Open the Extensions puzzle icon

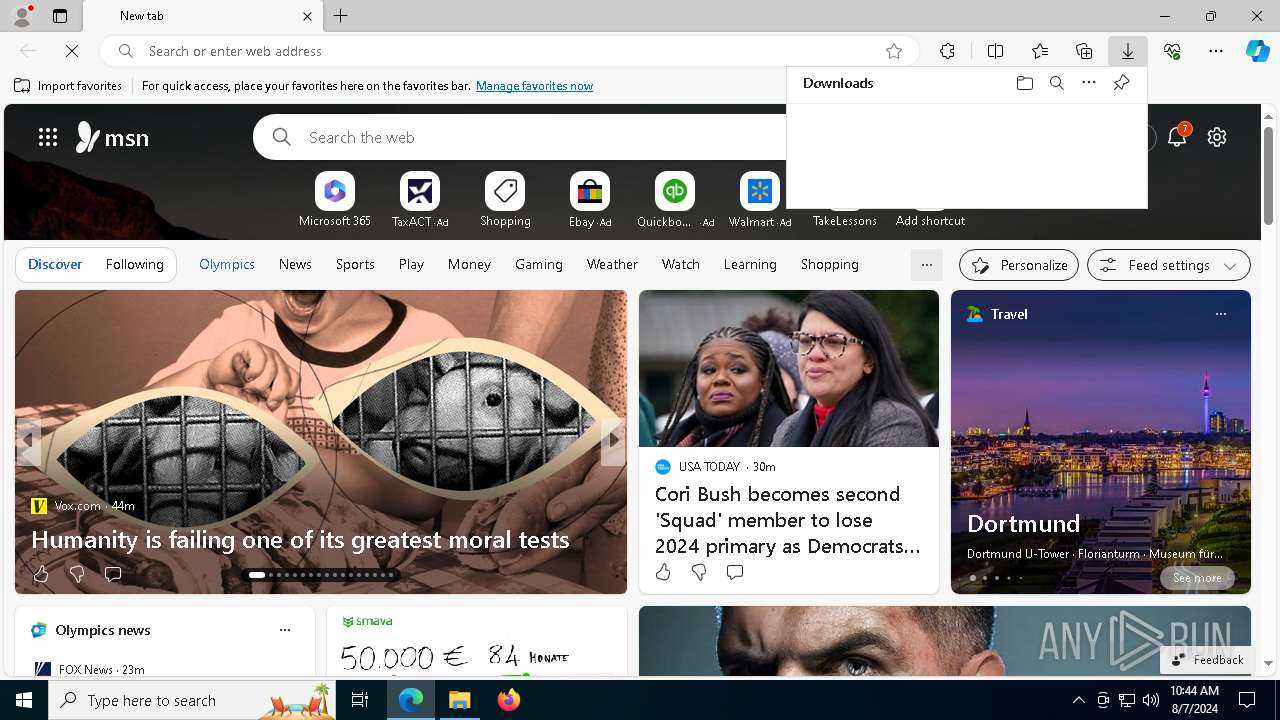[947, 51]
